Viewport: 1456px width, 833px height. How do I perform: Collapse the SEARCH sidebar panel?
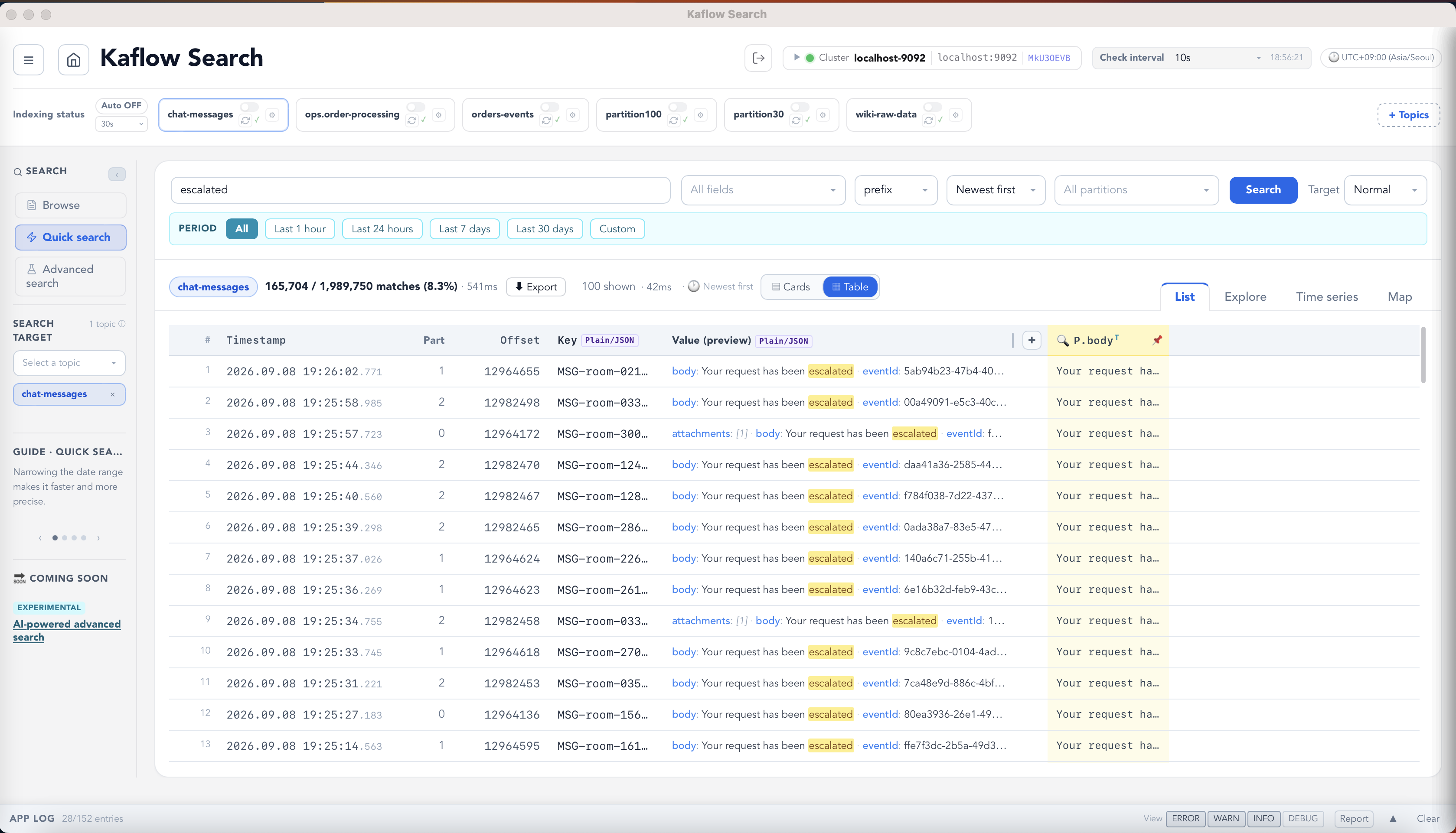point(117,174)
